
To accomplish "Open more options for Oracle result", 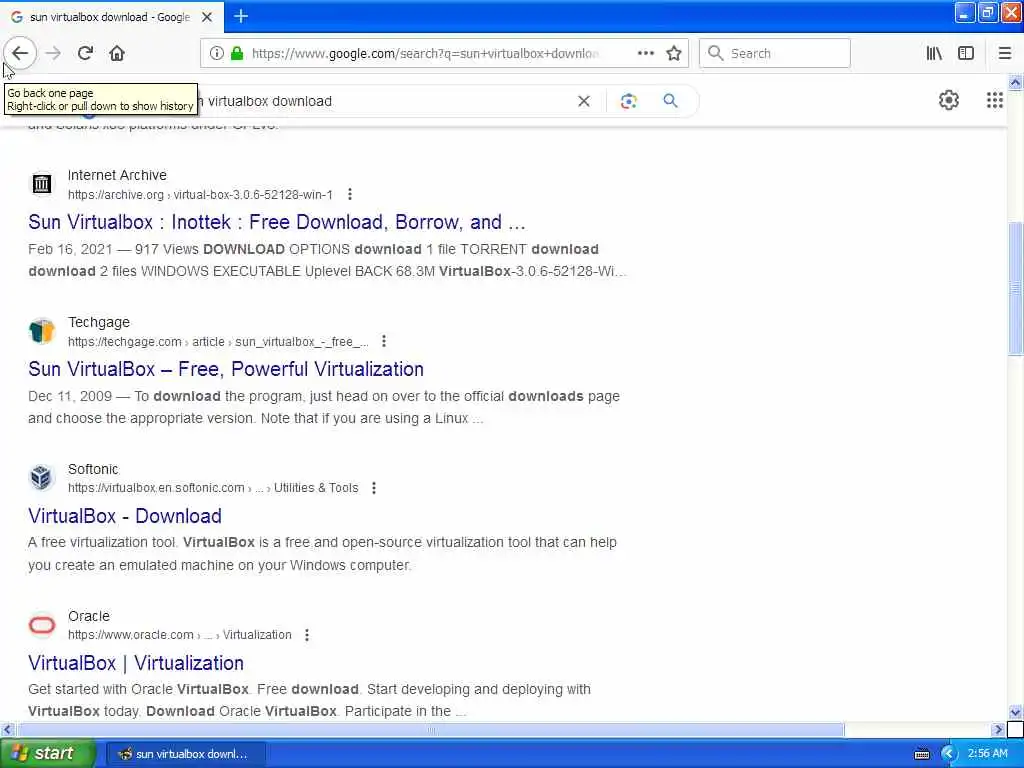I will (x=307, y=635).
